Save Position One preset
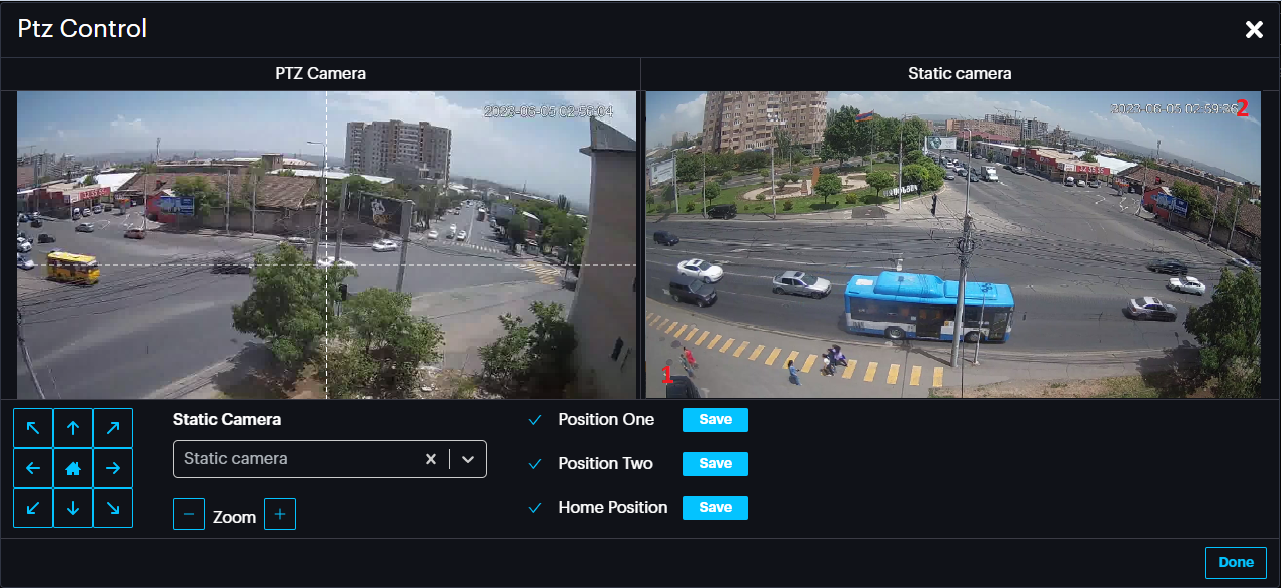The height and width of the screenshot is (588, 1282). coord(715,420)
